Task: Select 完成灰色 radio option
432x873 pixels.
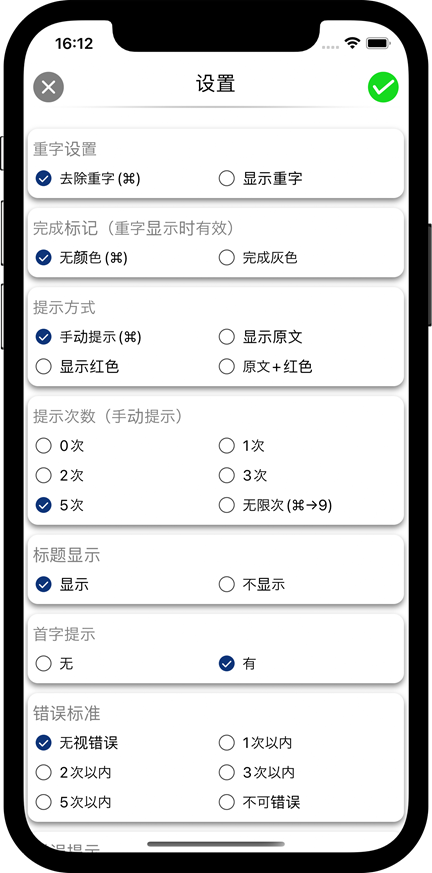Action: click(x=258, y=258)
